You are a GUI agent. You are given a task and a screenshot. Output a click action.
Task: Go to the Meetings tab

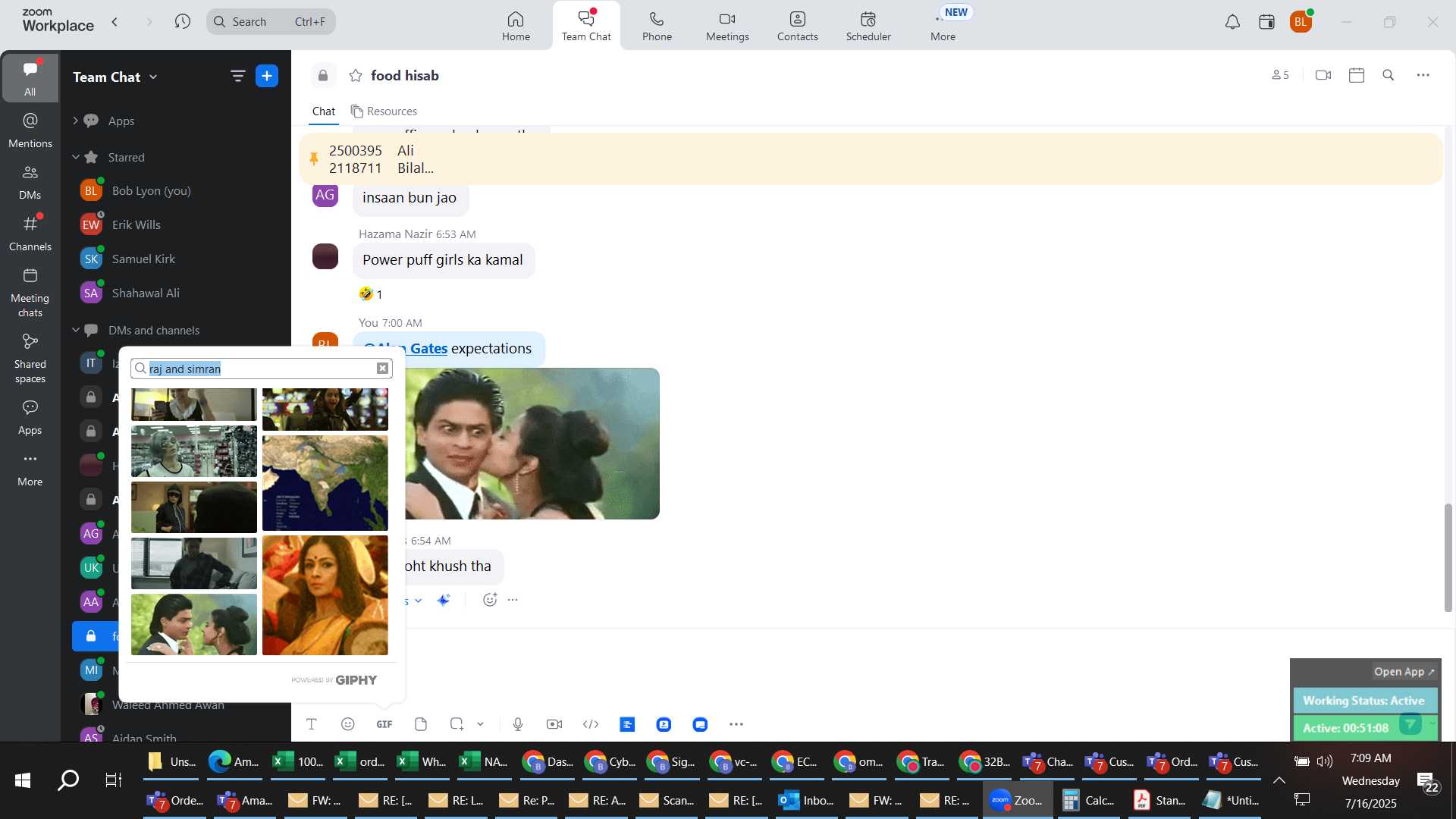tap(727, 26)
